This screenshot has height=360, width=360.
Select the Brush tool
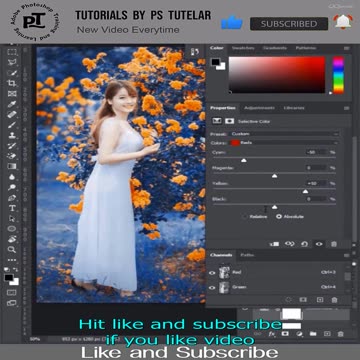pos(12,125)
